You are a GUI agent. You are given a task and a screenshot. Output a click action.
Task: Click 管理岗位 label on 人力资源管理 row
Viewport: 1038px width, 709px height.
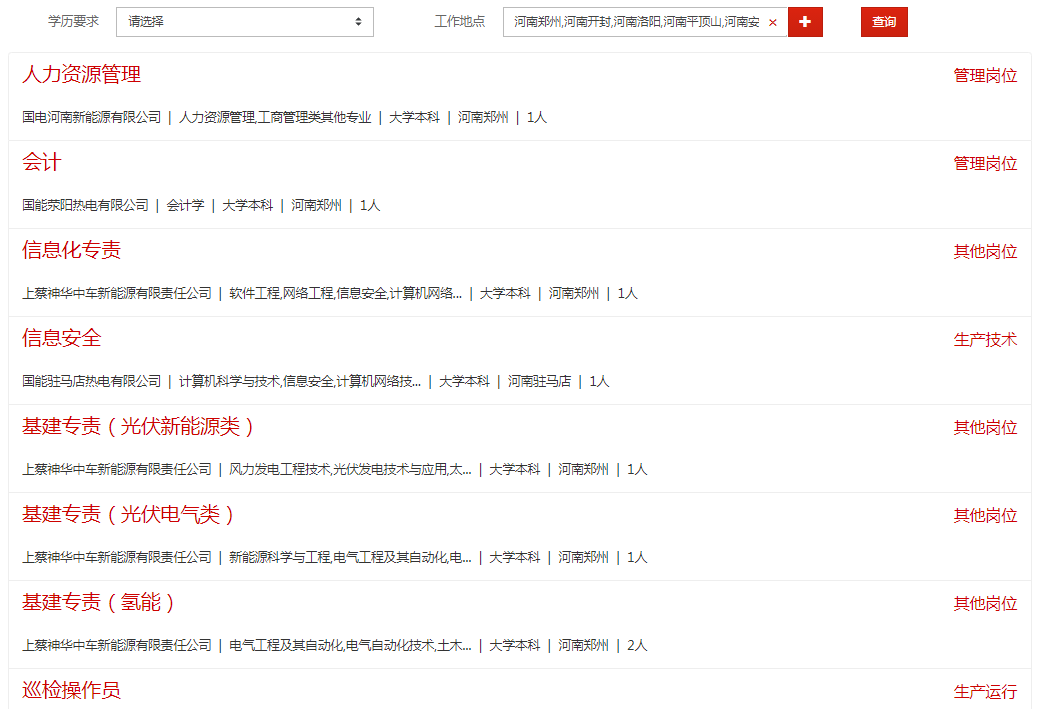[985, 76]
